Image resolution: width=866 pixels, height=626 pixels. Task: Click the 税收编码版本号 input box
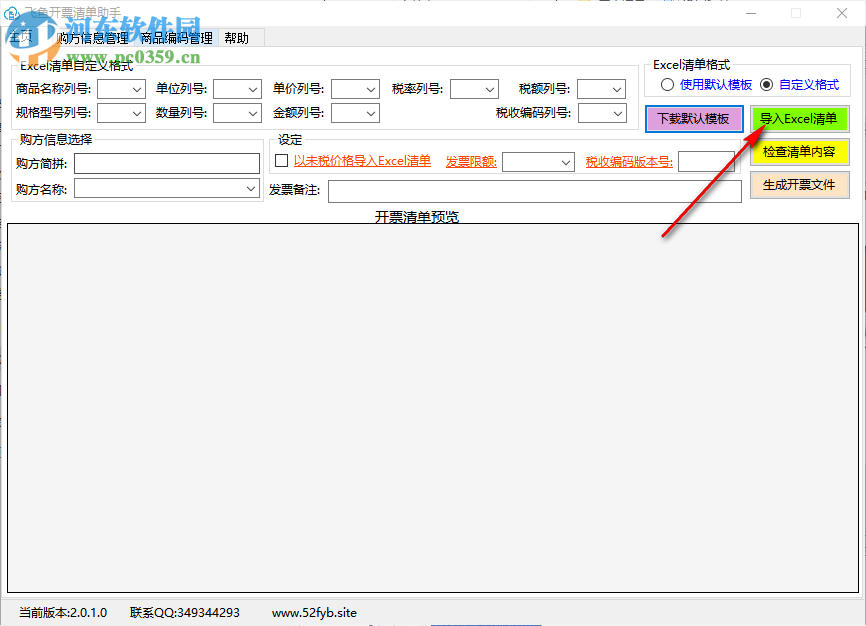706,162
